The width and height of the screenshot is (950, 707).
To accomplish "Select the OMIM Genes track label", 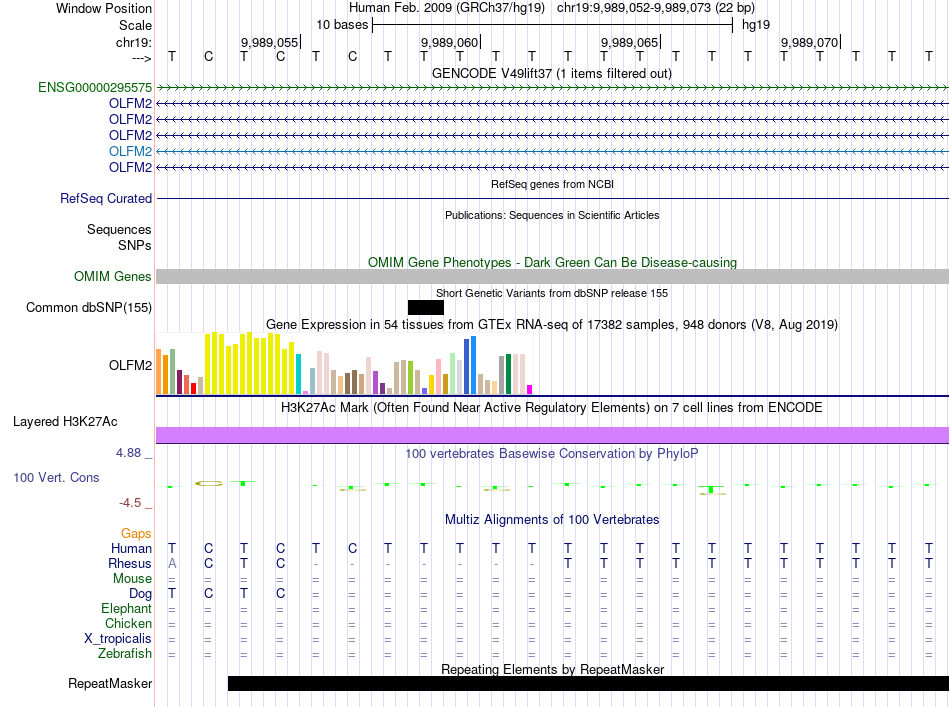I will (x=113, y=277).
